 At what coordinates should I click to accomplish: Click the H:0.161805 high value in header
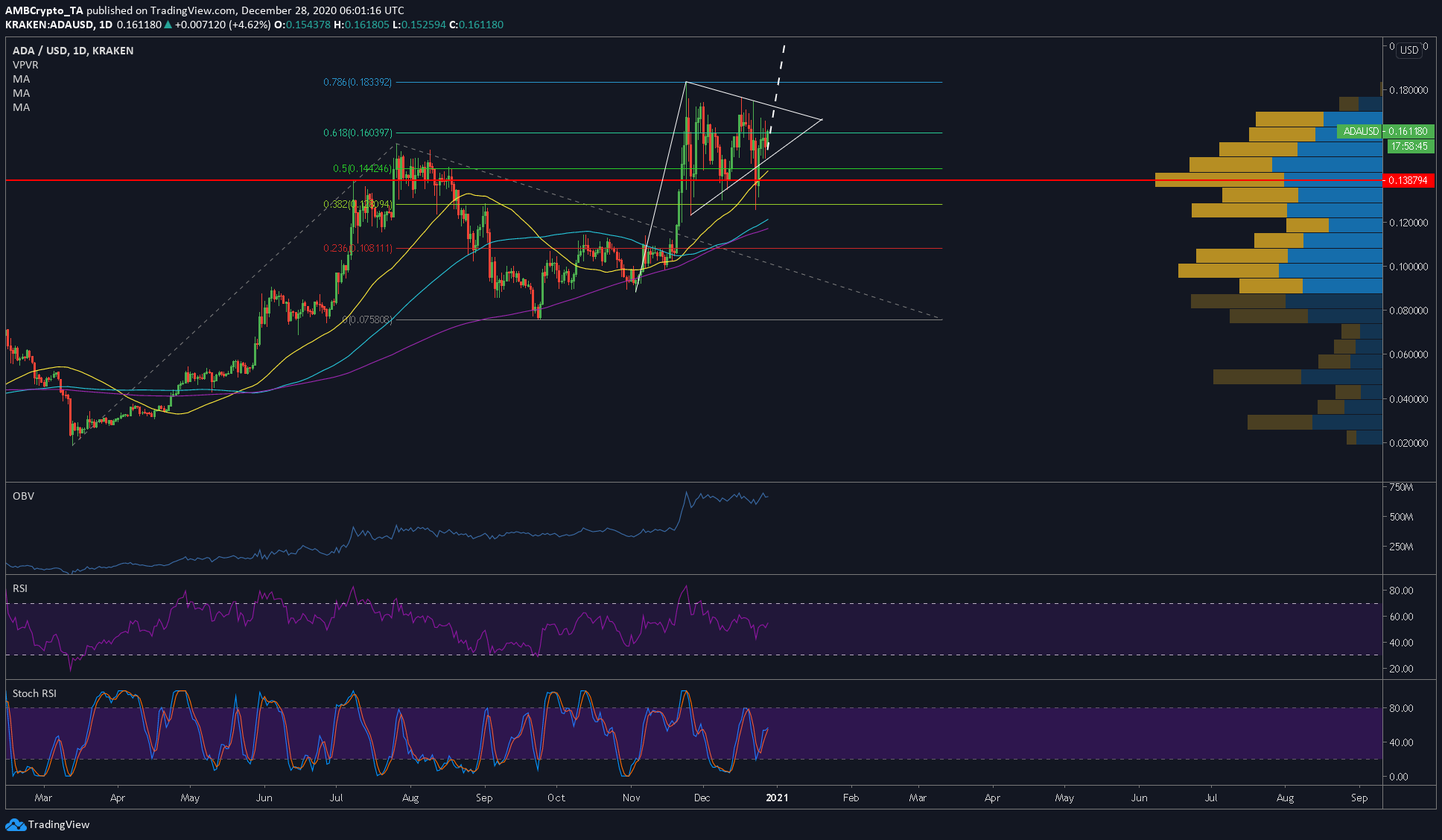tap(361, 25)
